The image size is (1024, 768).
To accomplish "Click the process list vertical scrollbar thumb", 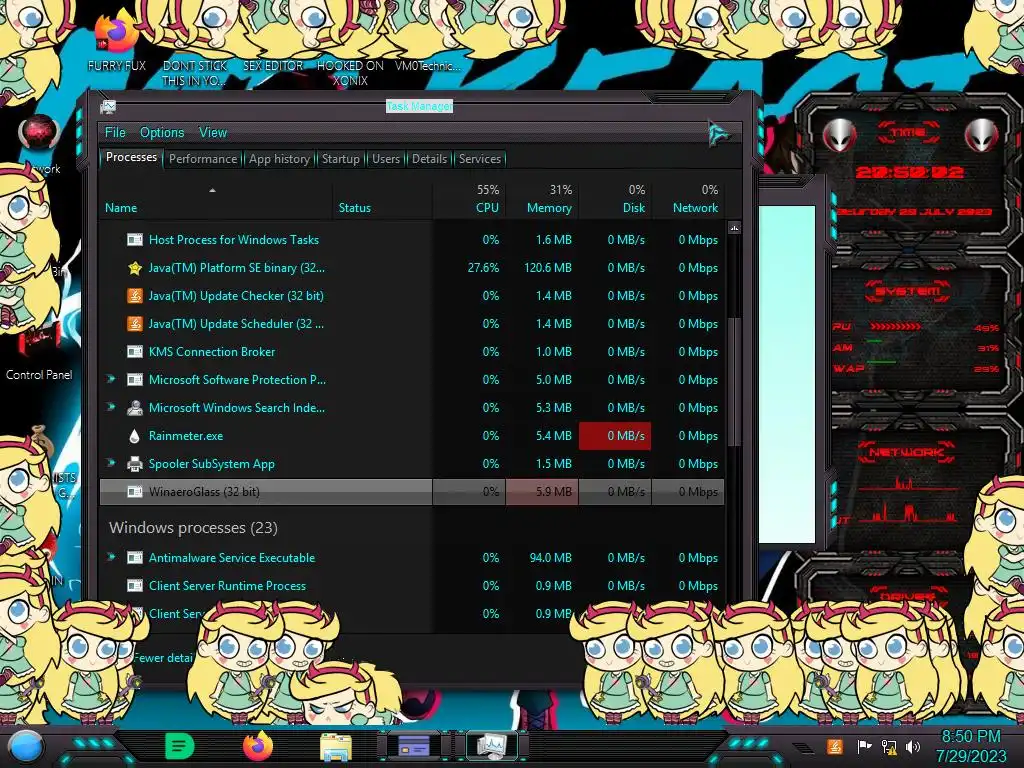I will (734, 381).
